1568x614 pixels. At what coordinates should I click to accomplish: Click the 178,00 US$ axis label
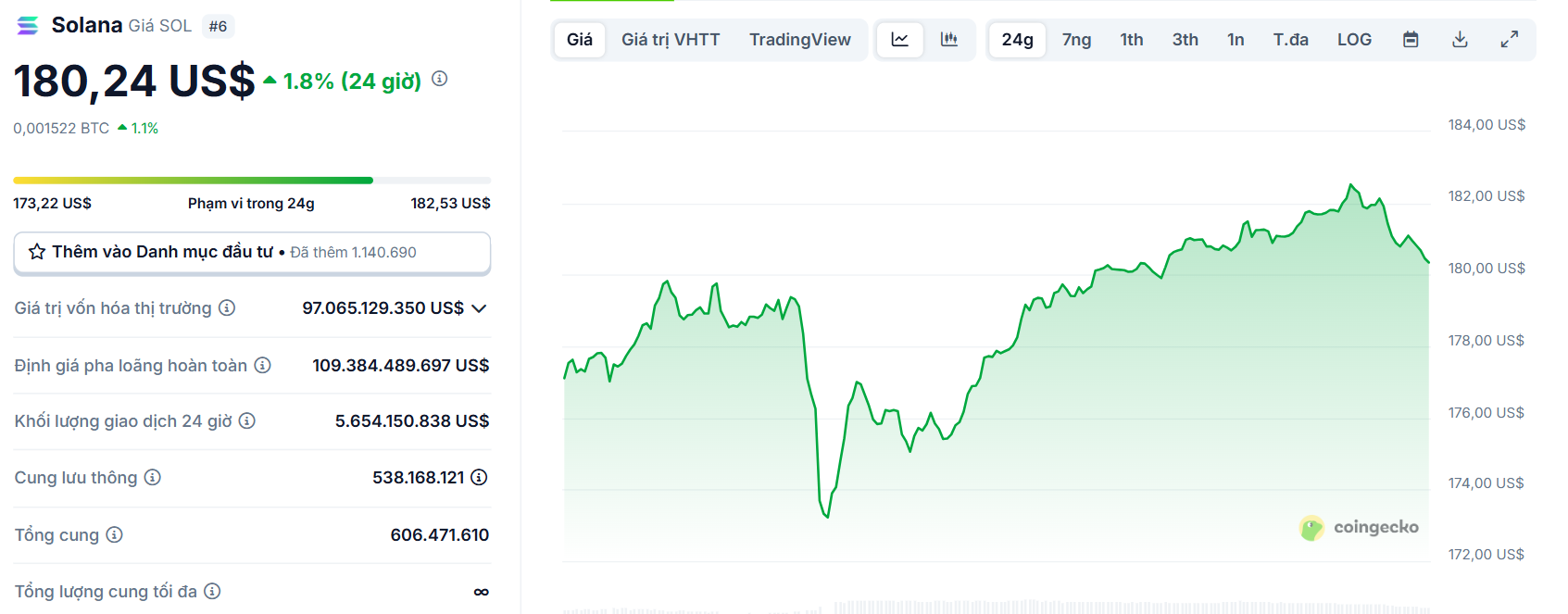pos(1486,340)
